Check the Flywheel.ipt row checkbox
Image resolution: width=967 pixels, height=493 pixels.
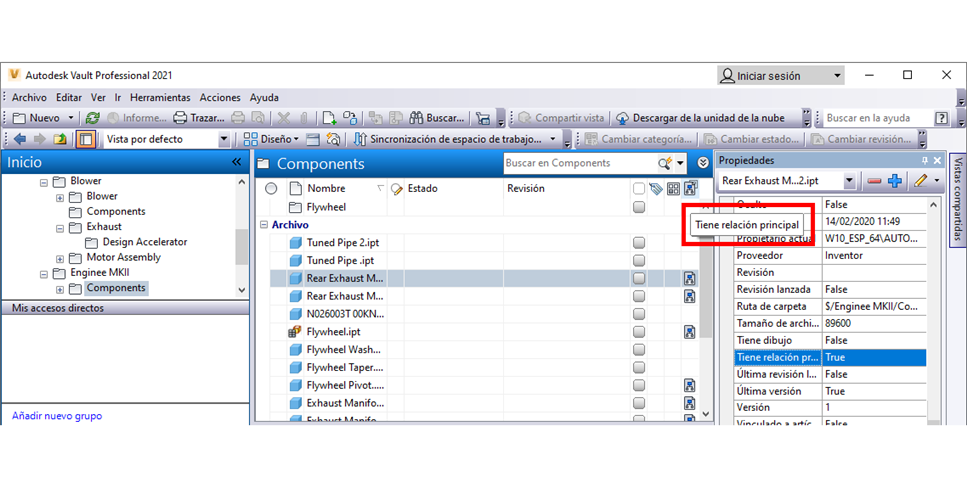coord(639,332)
